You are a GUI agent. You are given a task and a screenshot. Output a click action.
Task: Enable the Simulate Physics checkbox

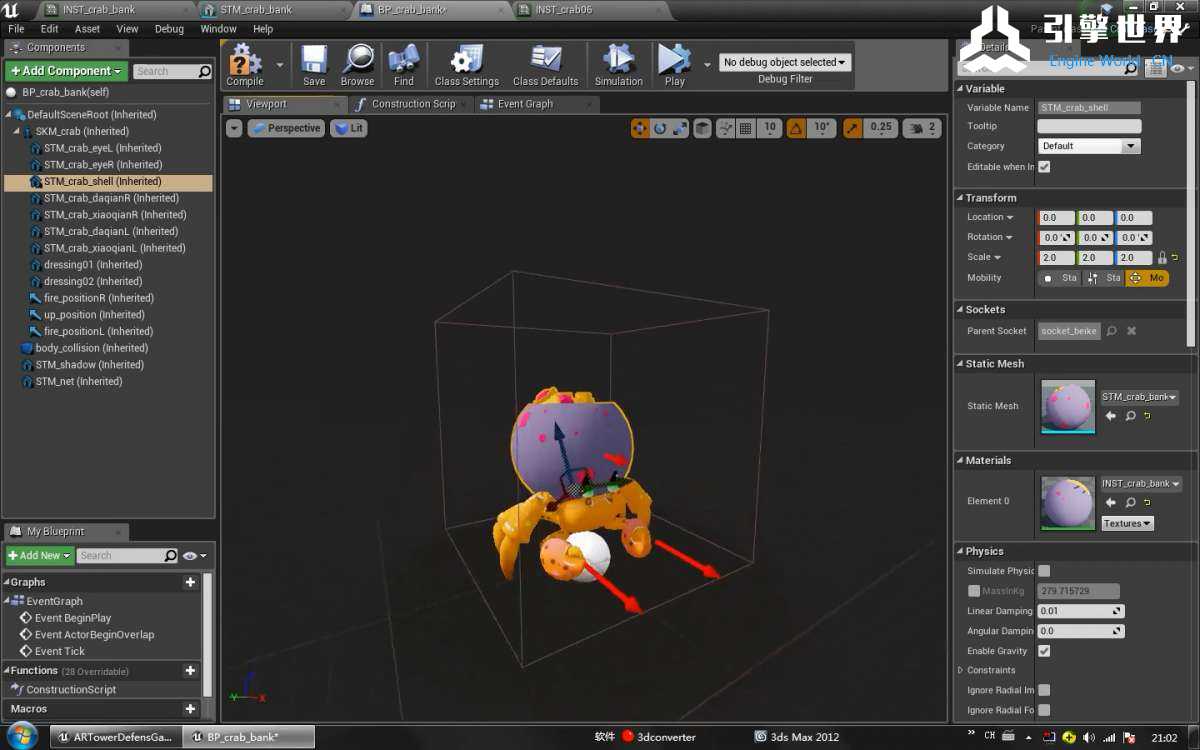click(x=1044, y=571)
